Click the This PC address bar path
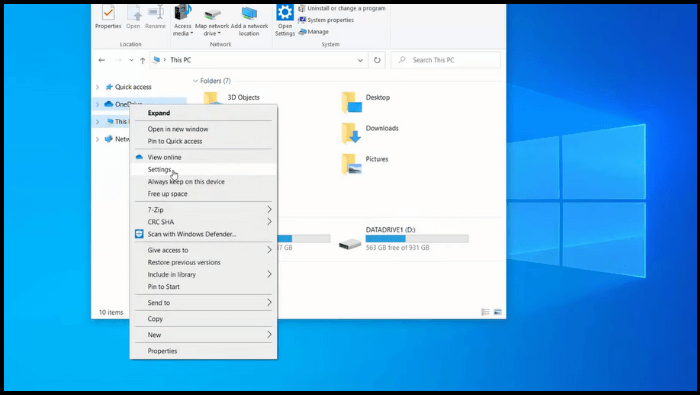700x395 pixels. tap(180, 60)
